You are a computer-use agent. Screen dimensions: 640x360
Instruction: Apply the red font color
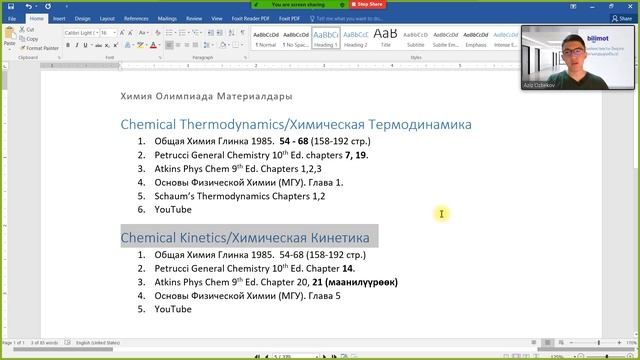(x=153, y=45)
